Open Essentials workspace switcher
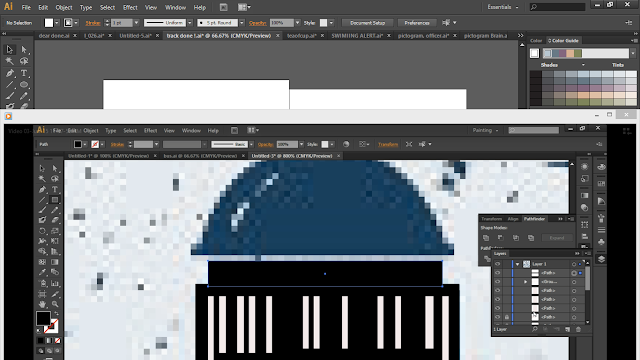 coord(503,7)
